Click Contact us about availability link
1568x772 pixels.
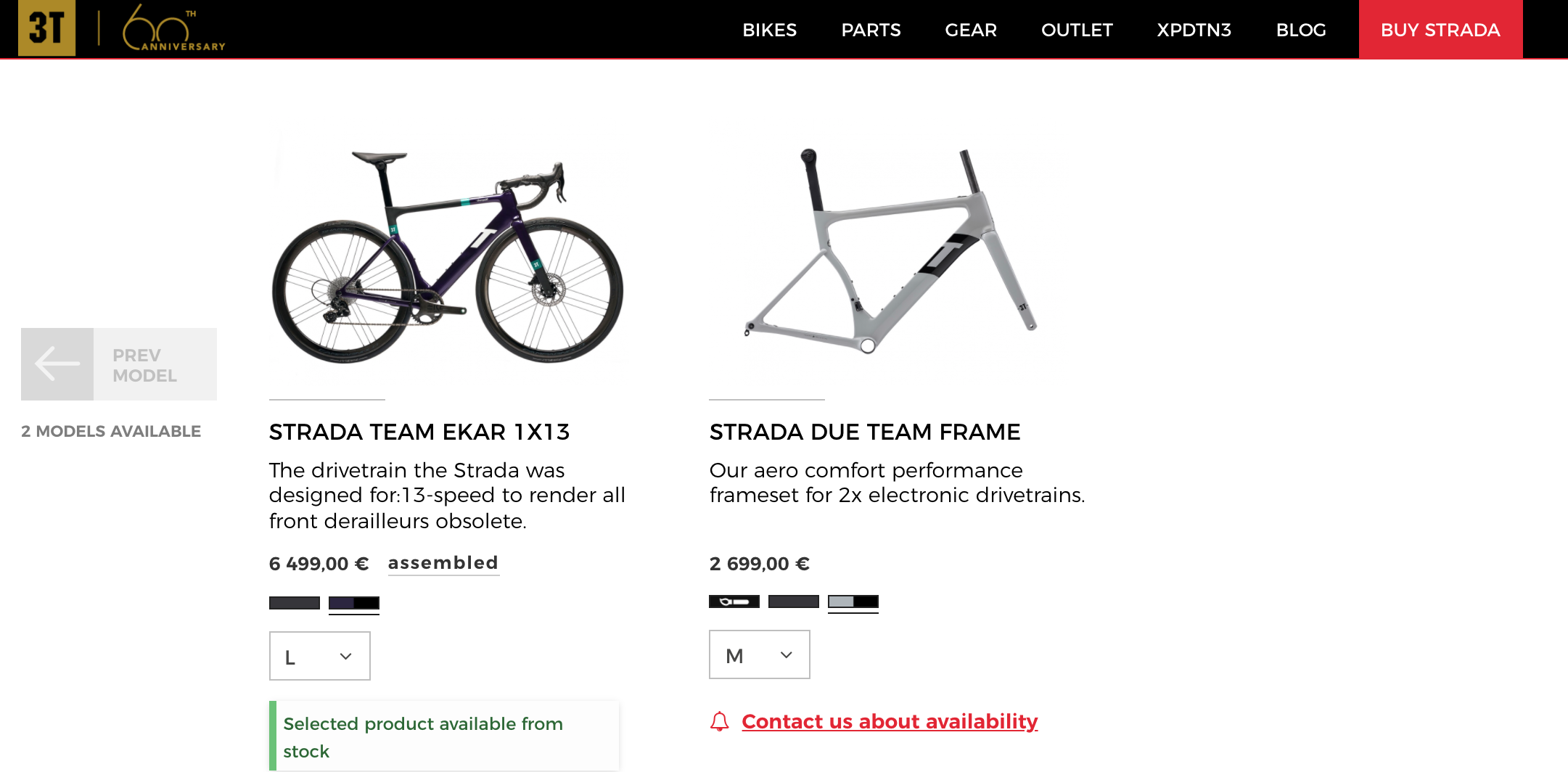pos(890,722)
